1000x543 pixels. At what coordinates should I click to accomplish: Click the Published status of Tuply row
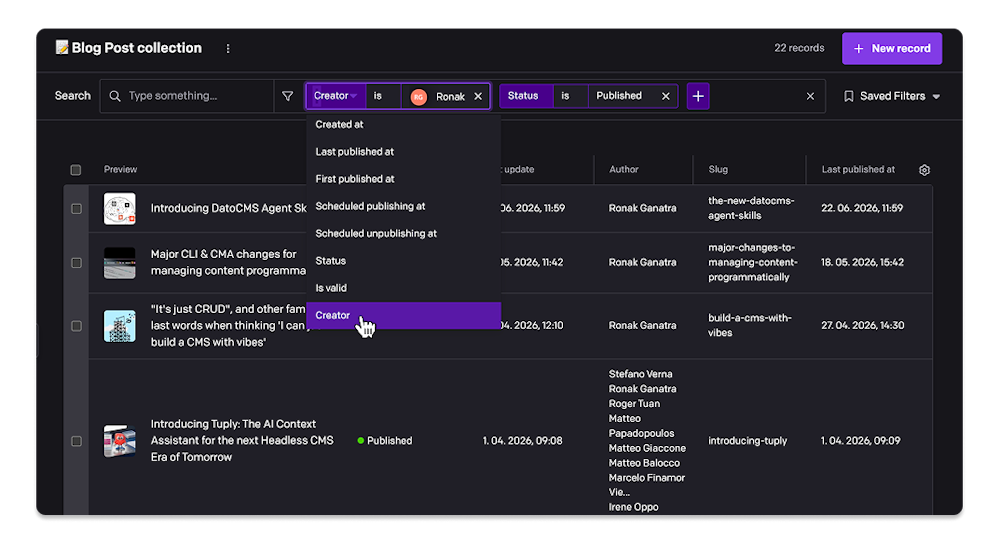(x=385, y=441)
